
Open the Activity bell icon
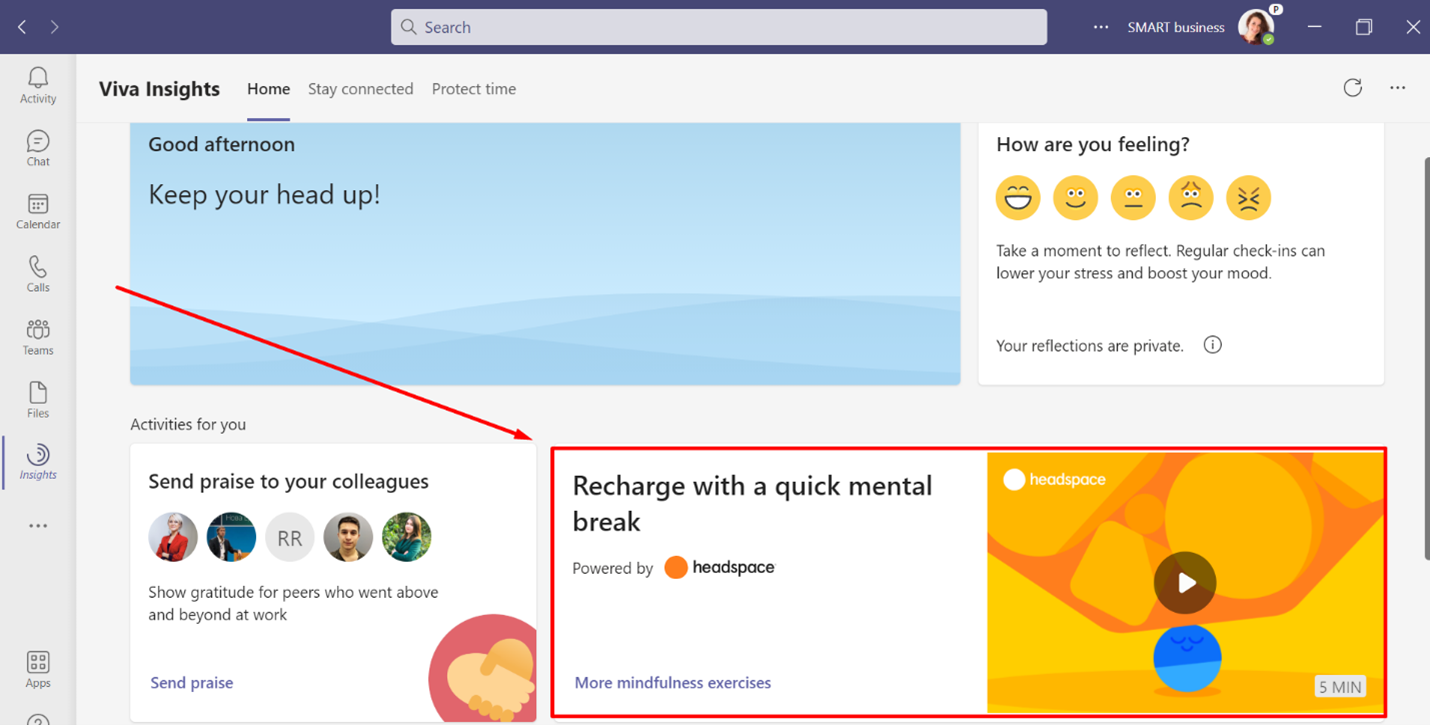tap(38, 85)
